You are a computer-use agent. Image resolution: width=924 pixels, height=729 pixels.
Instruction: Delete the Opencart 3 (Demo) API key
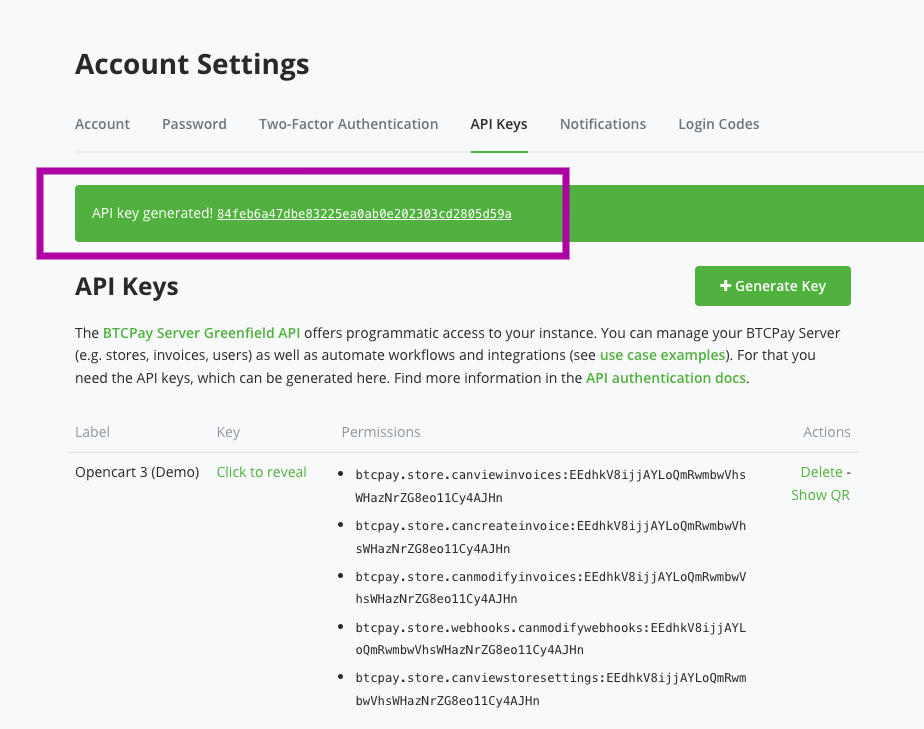[x=820, y=472]
